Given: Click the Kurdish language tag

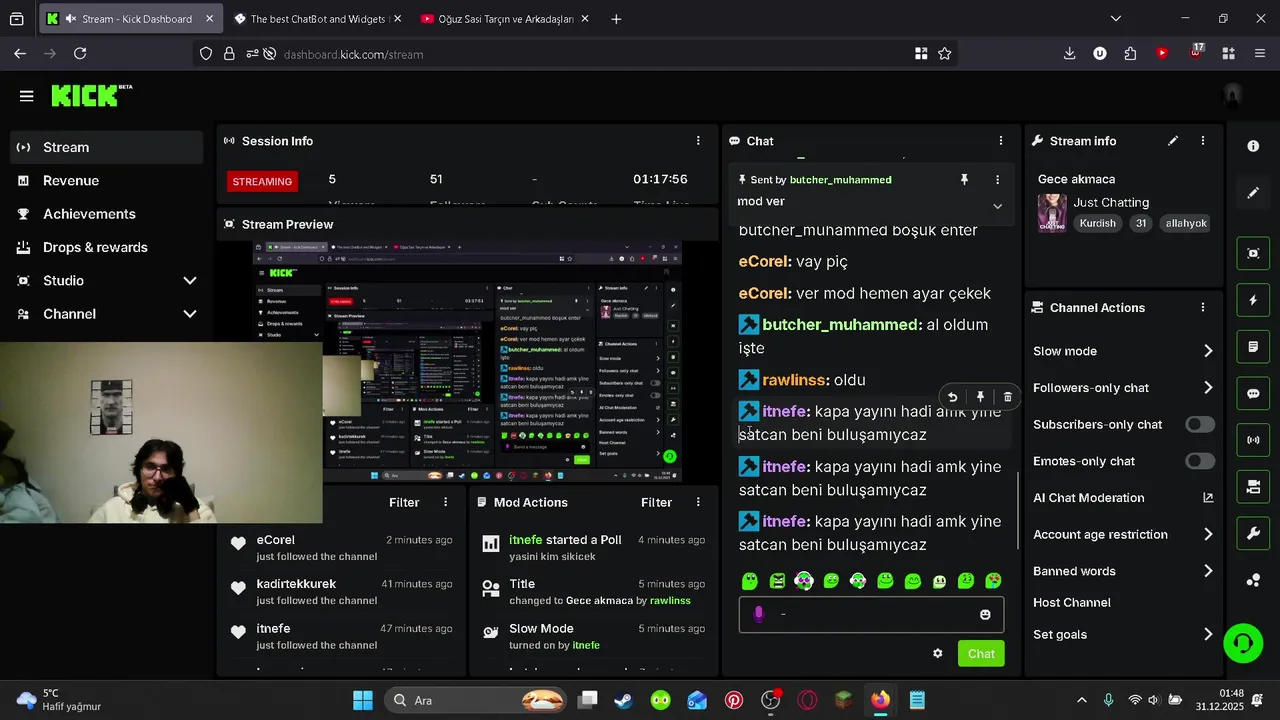Looking at the screenshot, I should click(1097, 224).
